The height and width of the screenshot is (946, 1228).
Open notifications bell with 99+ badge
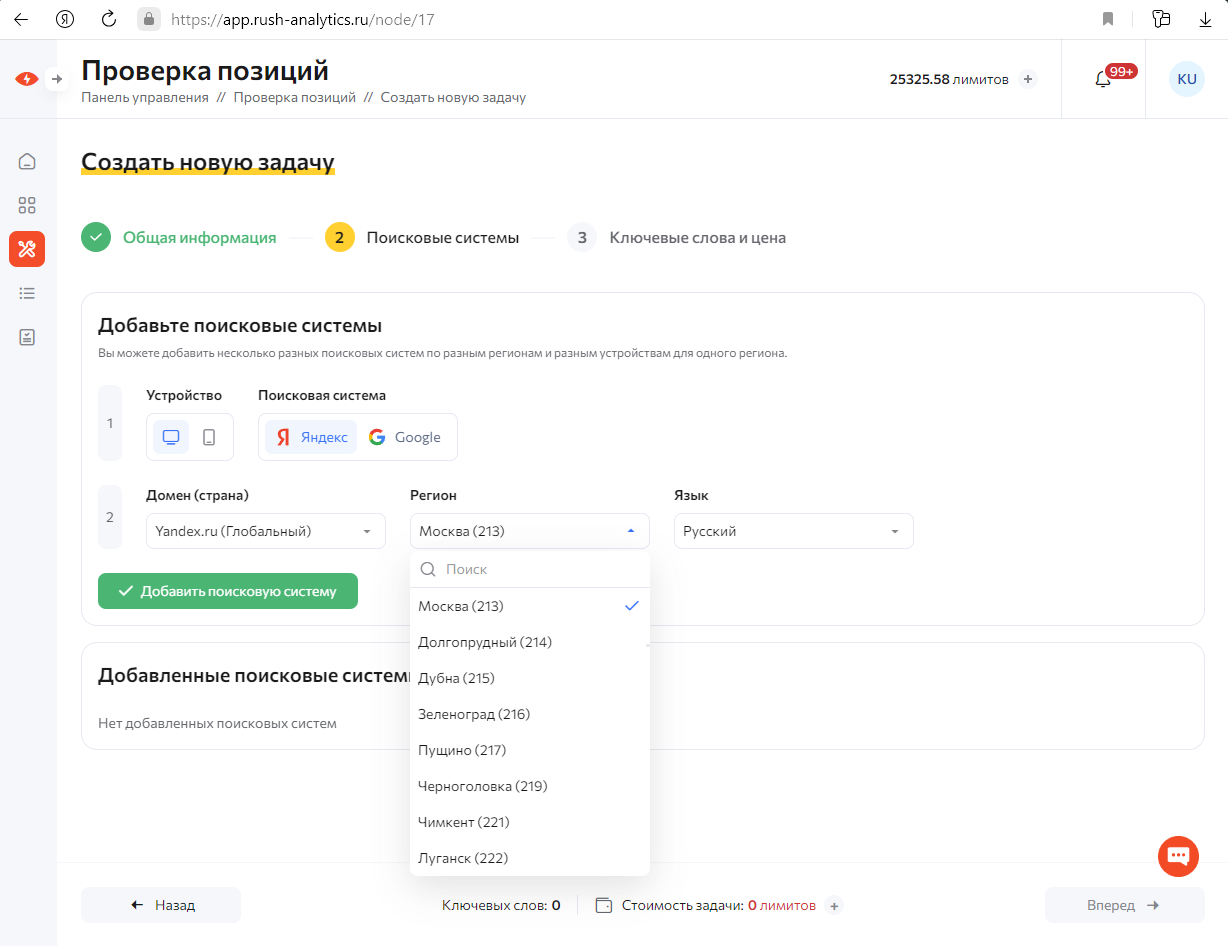pos(1103,79)
